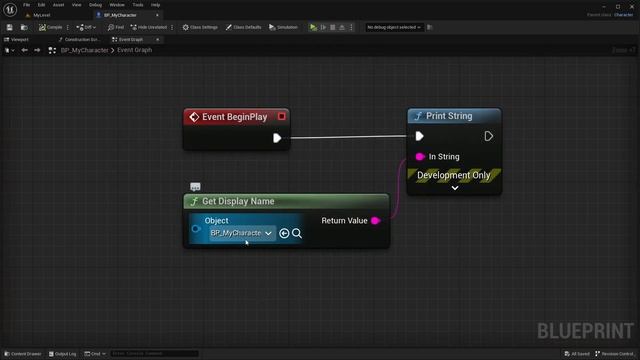Open the Asset menu

[58, 5]
